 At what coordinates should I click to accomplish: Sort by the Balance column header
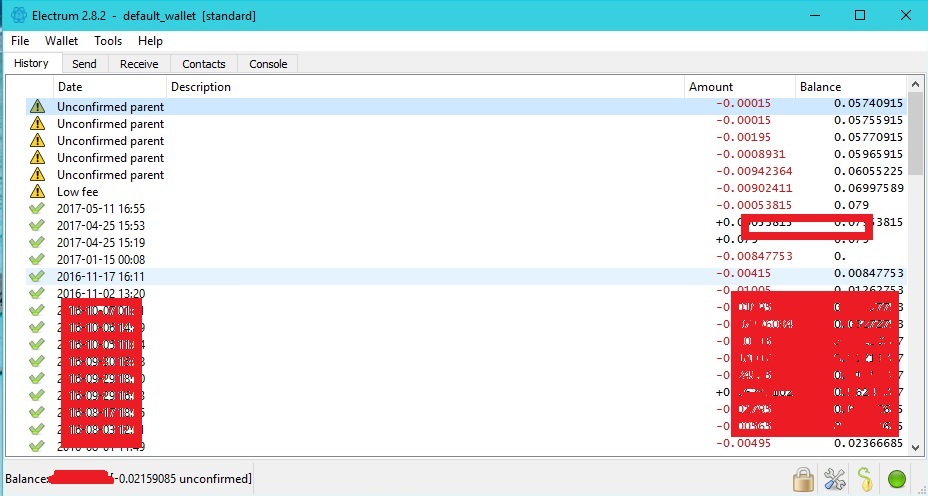[x=850, y=87]
